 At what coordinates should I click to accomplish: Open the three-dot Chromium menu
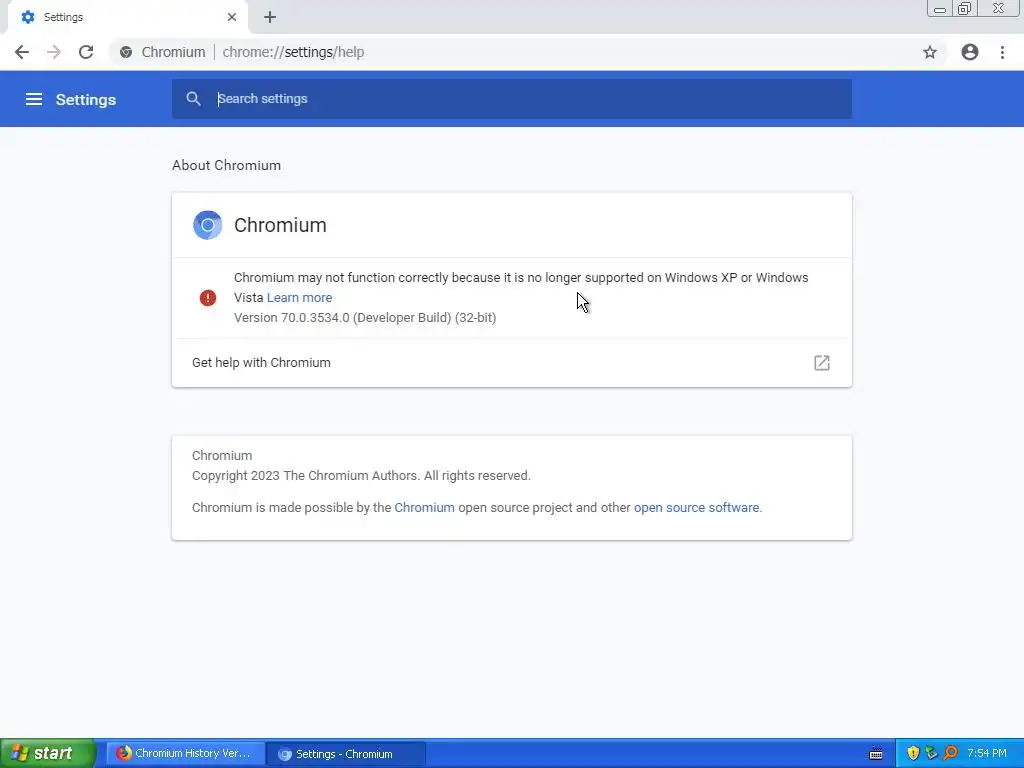click(1002, 52)
